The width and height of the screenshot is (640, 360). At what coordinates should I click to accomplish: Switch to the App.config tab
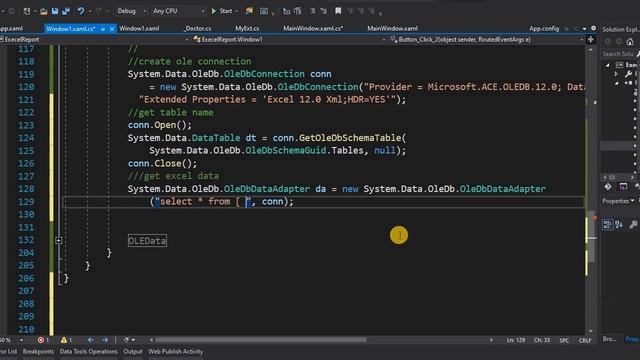point(544,29)
